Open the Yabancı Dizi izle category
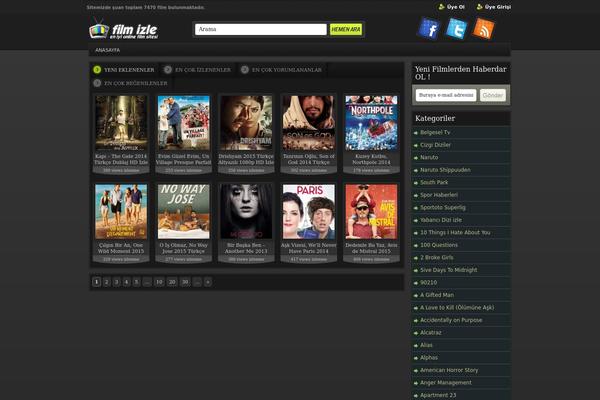The image size is (600, 400). tap(441, 220)
